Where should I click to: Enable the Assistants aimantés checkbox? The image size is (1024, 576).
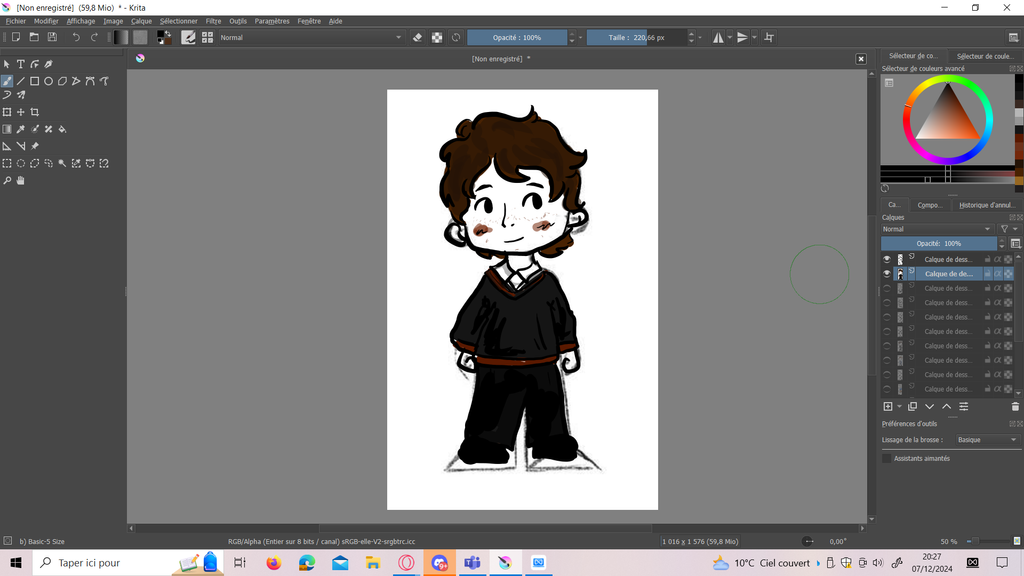point(886,458)
